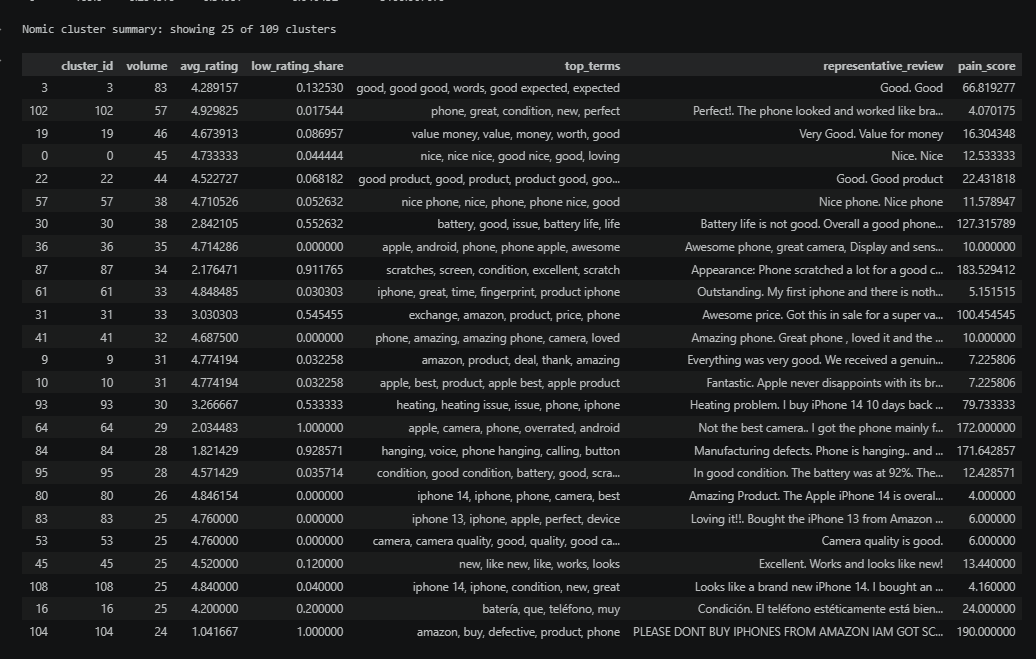
Task: Click pain_score 183.529412
Action: pos(986,270)
